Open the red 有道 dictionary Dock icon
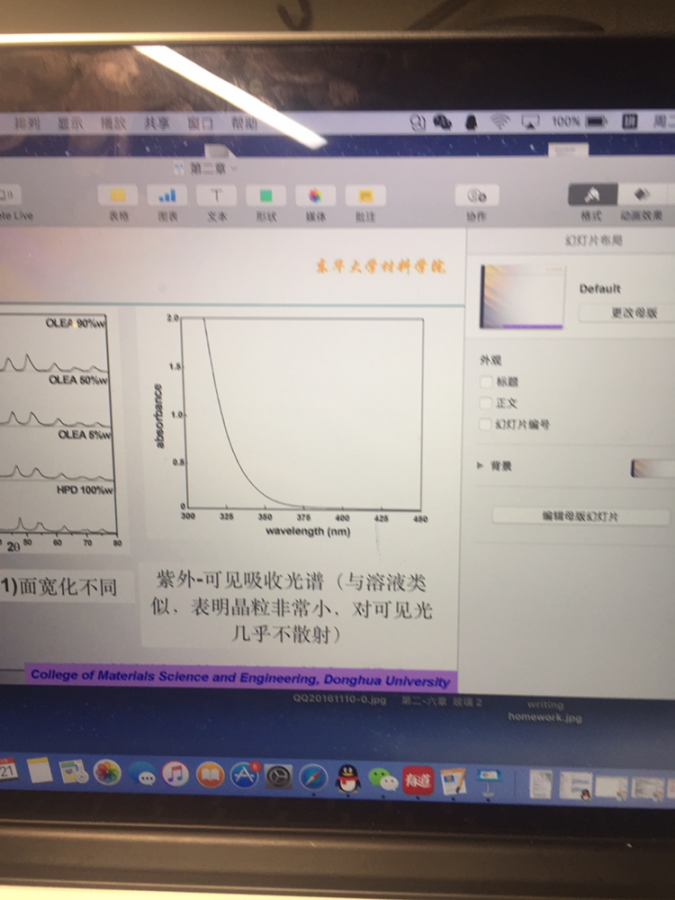 click(417, 781)
